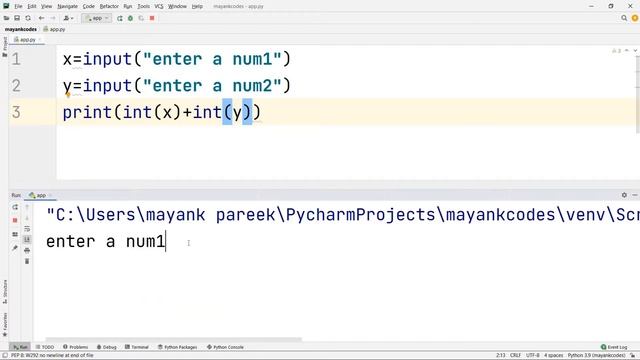Screen dimensions: 640x360
Task: Switch to the Terminal tool window tab
Action: (x=137, y=347)
